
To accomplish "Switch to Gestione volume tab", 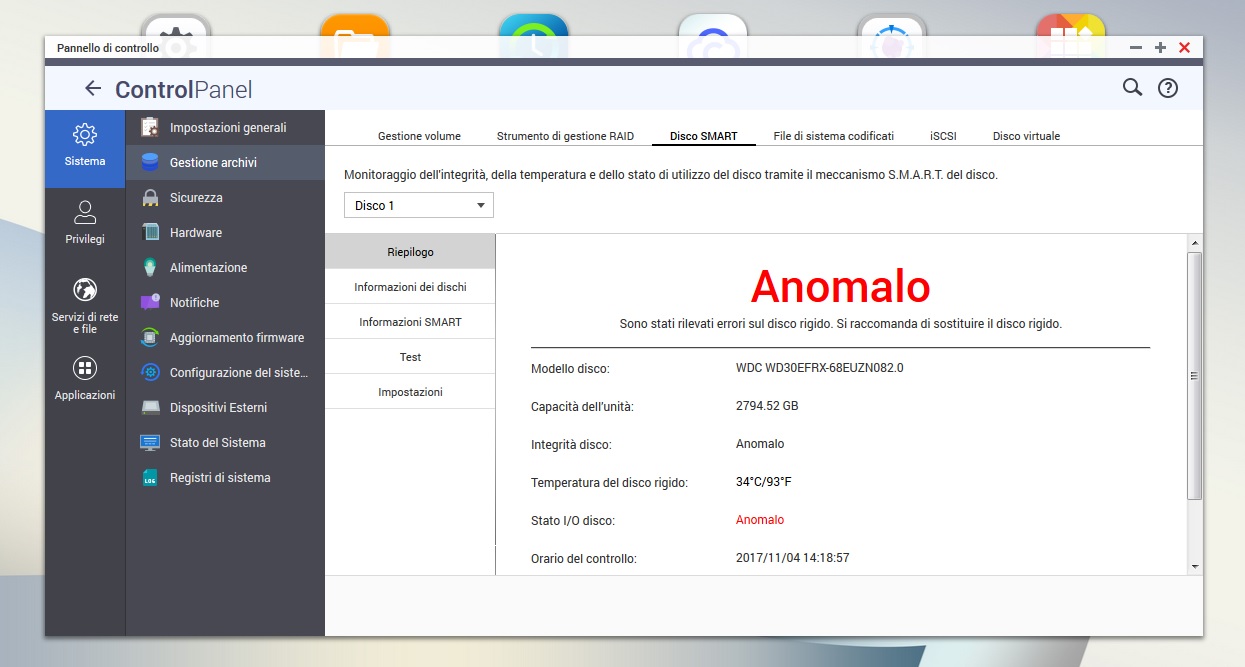I will click(x=419, y=136).
